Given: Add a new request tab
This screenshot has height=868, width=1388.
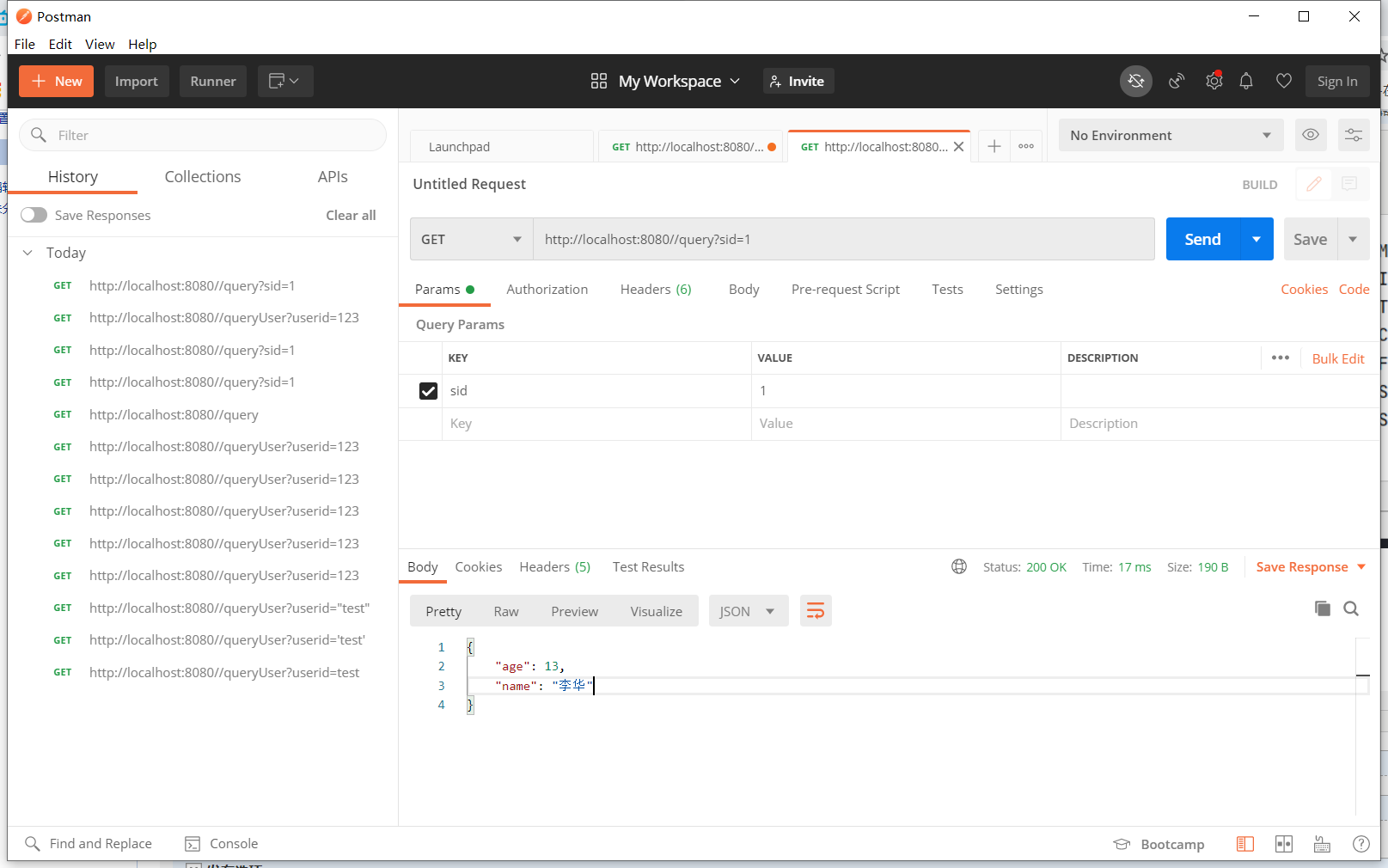Looking at the screenshot, I should click(x=994, y=146).
